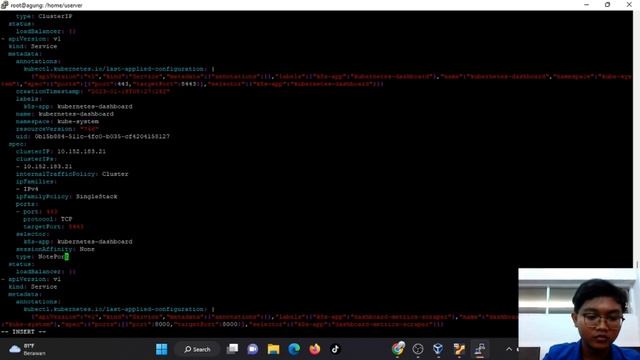Select the webcam video thumbnail
This screenshot has height=360, width=640.
tap(579, 314)
